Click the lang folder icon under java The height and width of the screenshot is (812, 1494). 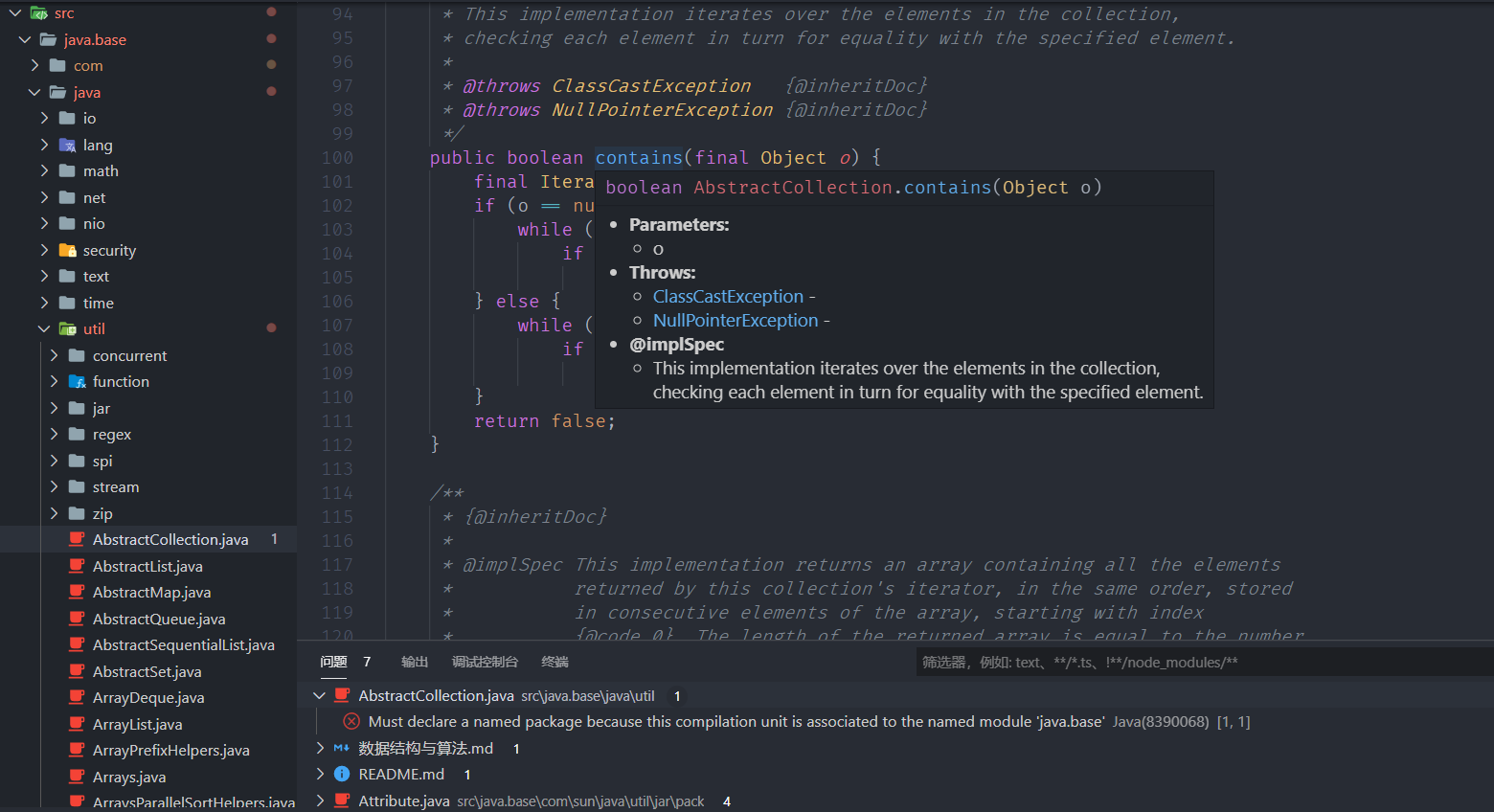[68, 144]
